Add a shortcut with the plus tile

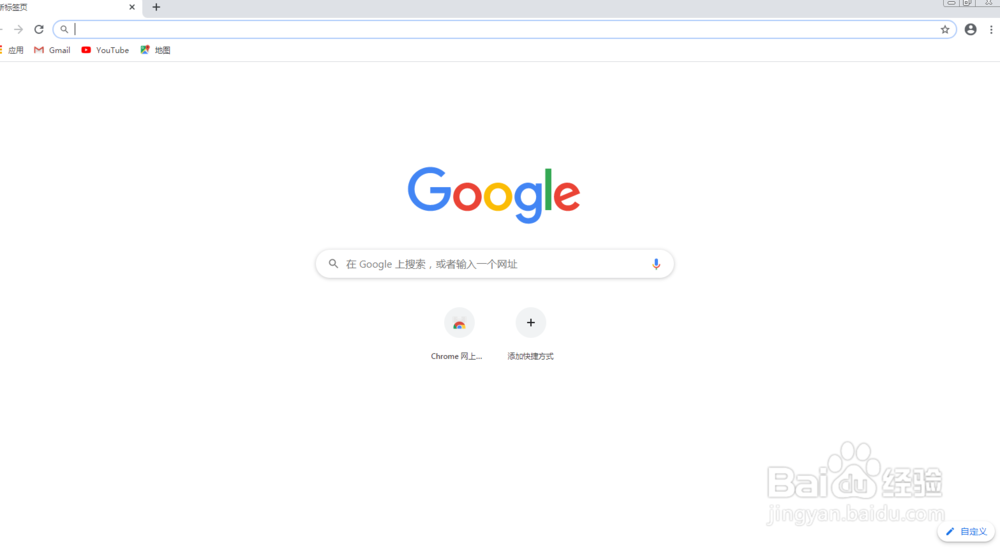[x=531, y=323]
